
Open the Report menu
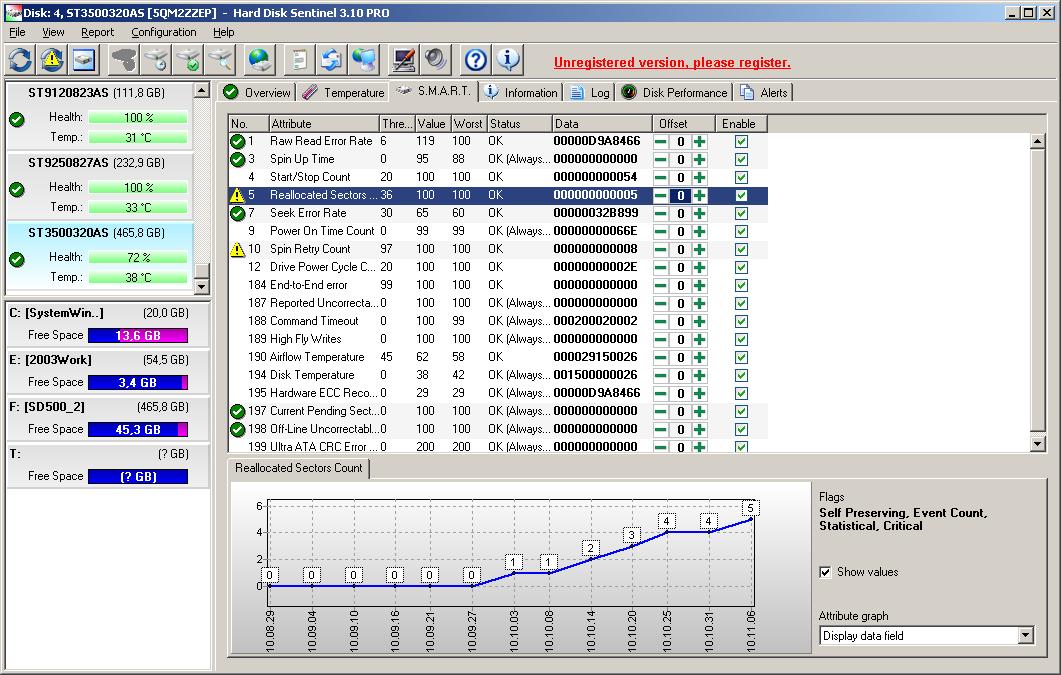click(x=97, y=32)
